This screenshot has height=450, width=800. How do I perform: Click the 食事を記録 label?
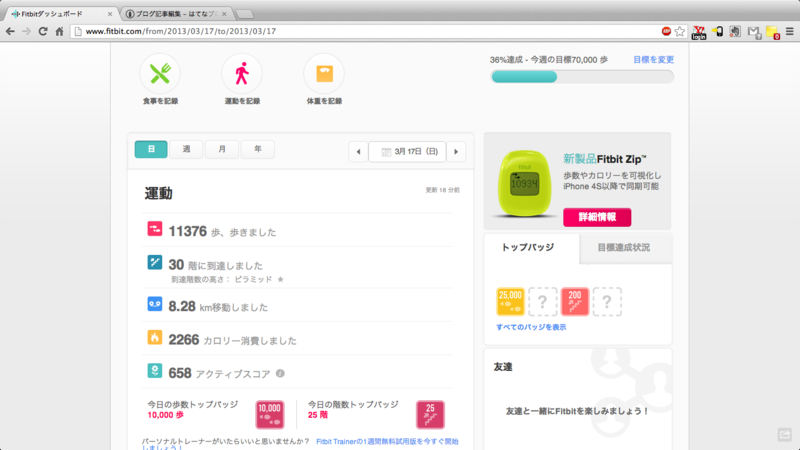[160, 101]
